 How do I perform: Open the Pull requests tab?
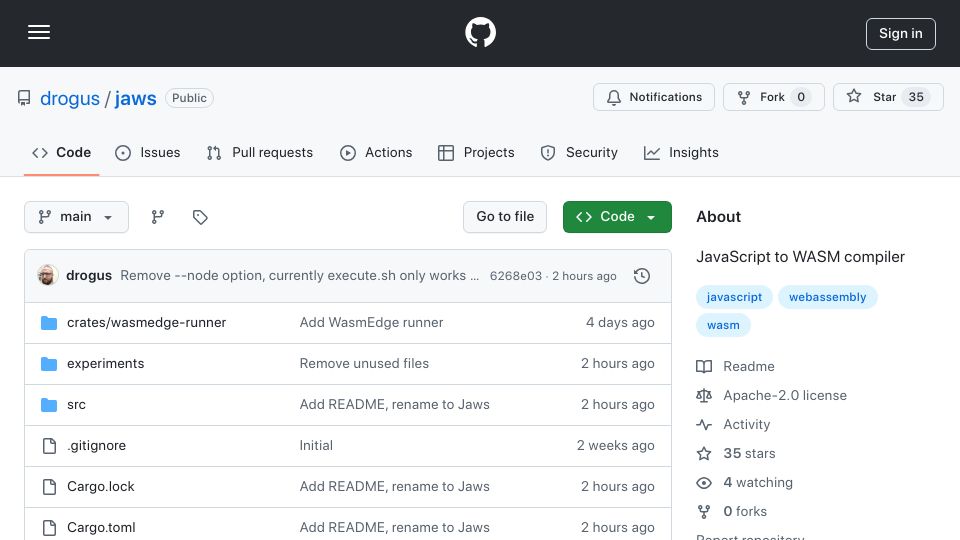pos(260,152)
